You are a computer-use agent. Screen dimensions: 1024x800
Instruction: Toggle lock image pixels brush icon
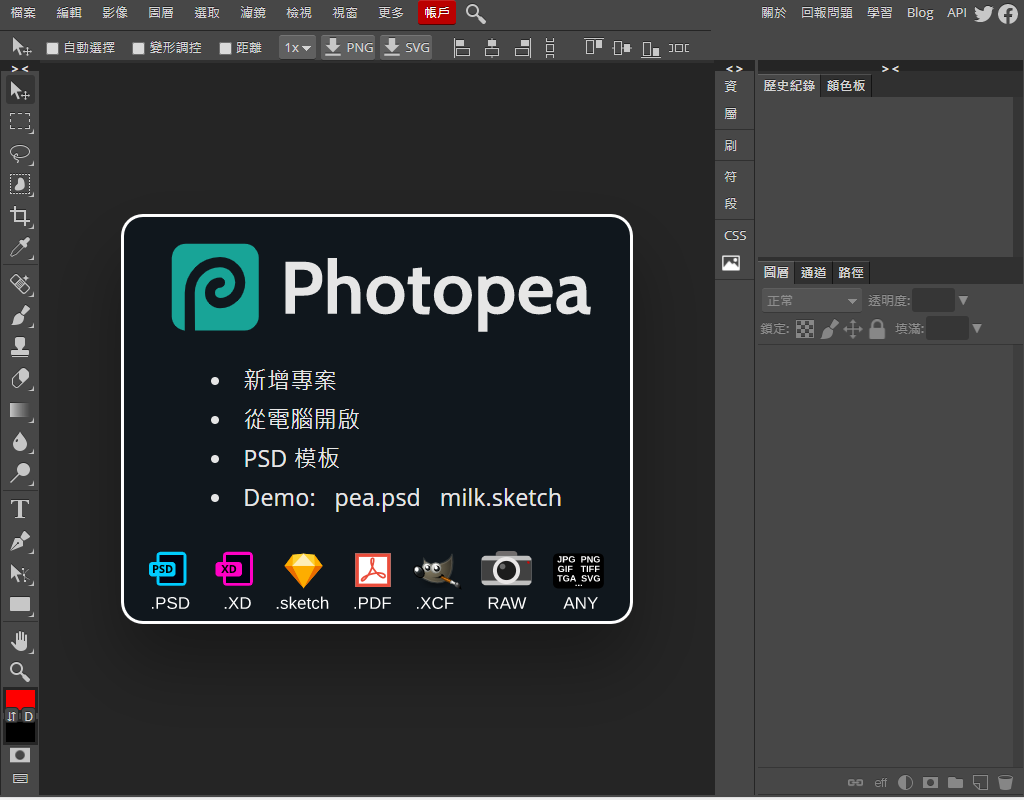[829, 329]
